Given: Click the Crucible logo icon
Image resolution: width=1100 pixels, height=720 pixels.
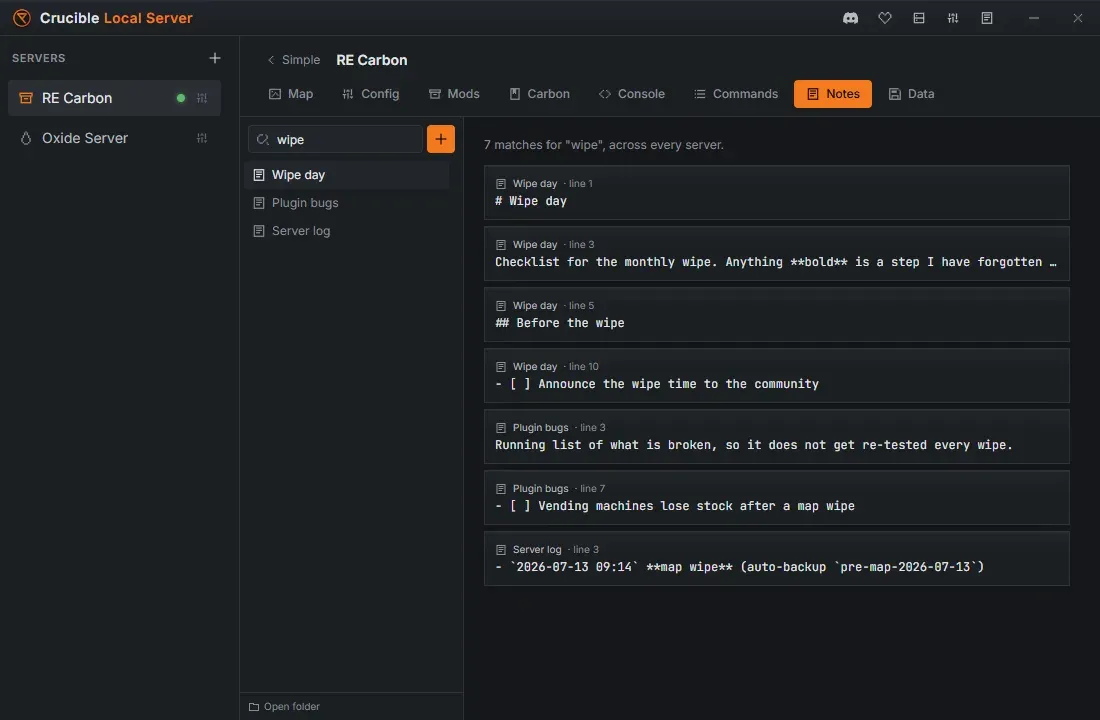Looking at the screenshot, I should pyautogui.click(x=22, y=18).
